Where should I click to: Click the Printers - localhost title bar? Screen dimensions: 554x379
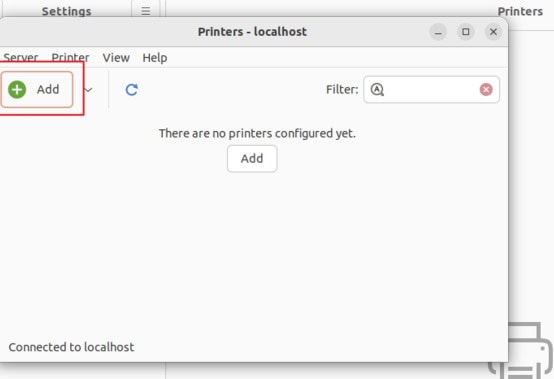coord(252,32)
